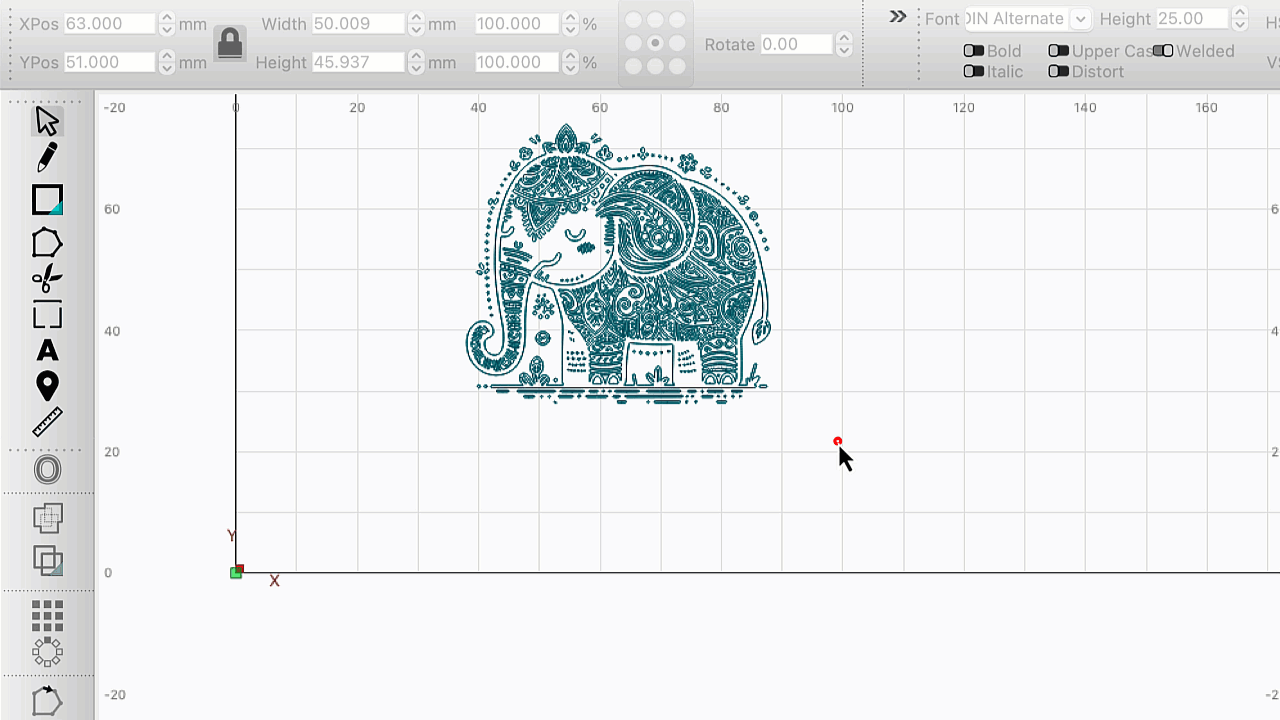Activate the scissors cut shapes tool

tap(47, 278)
